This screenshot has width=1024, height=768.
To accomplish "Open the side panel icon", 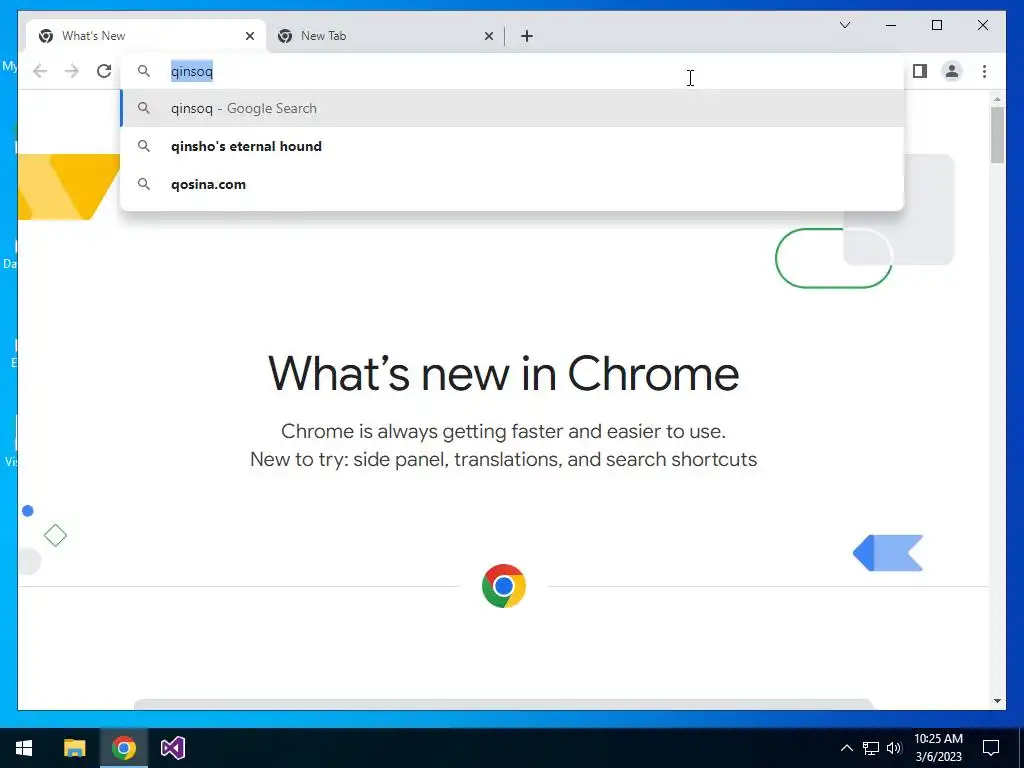I will (920, 71).
